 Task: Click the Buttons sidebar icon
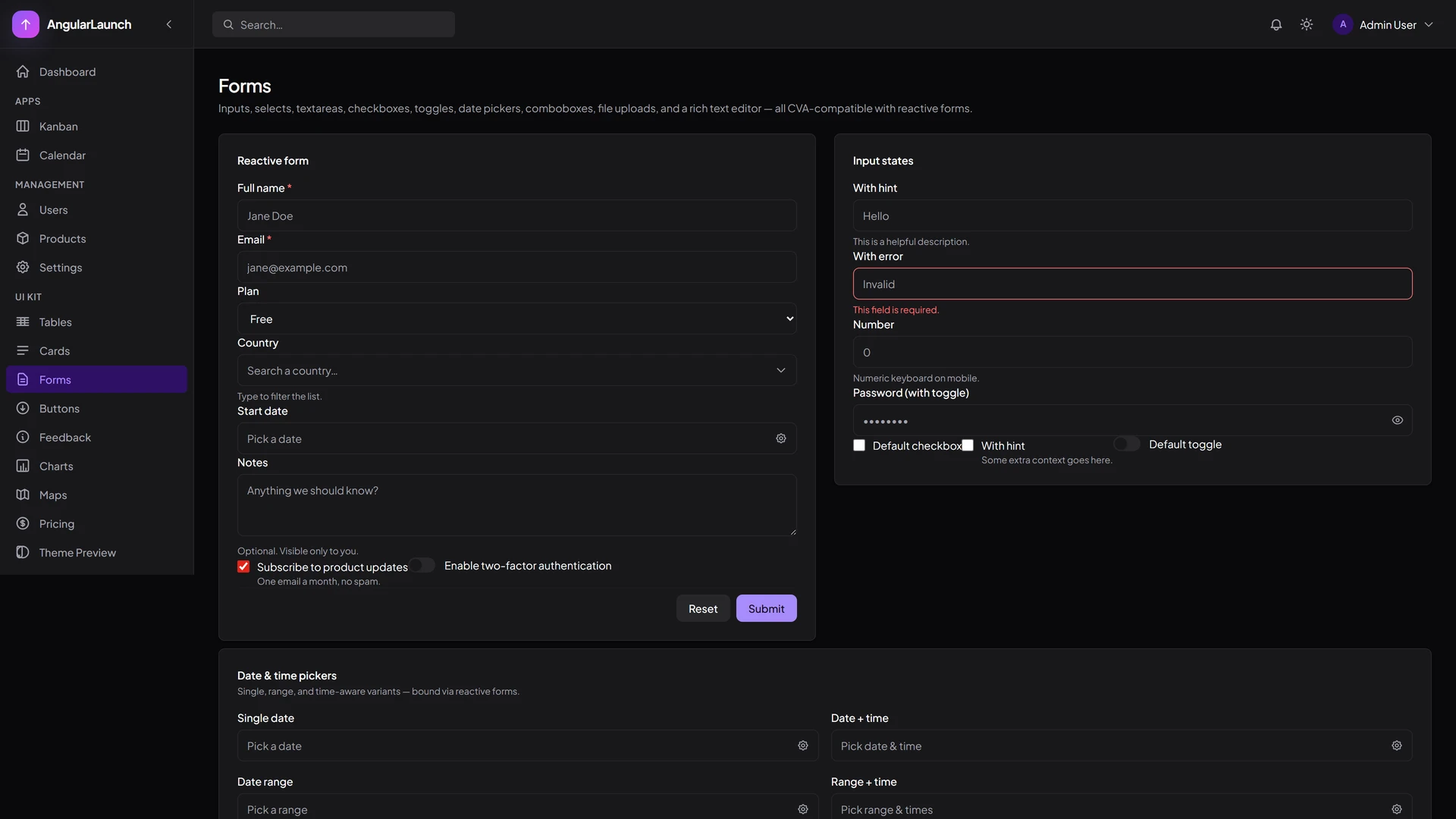tap(23, 408)
